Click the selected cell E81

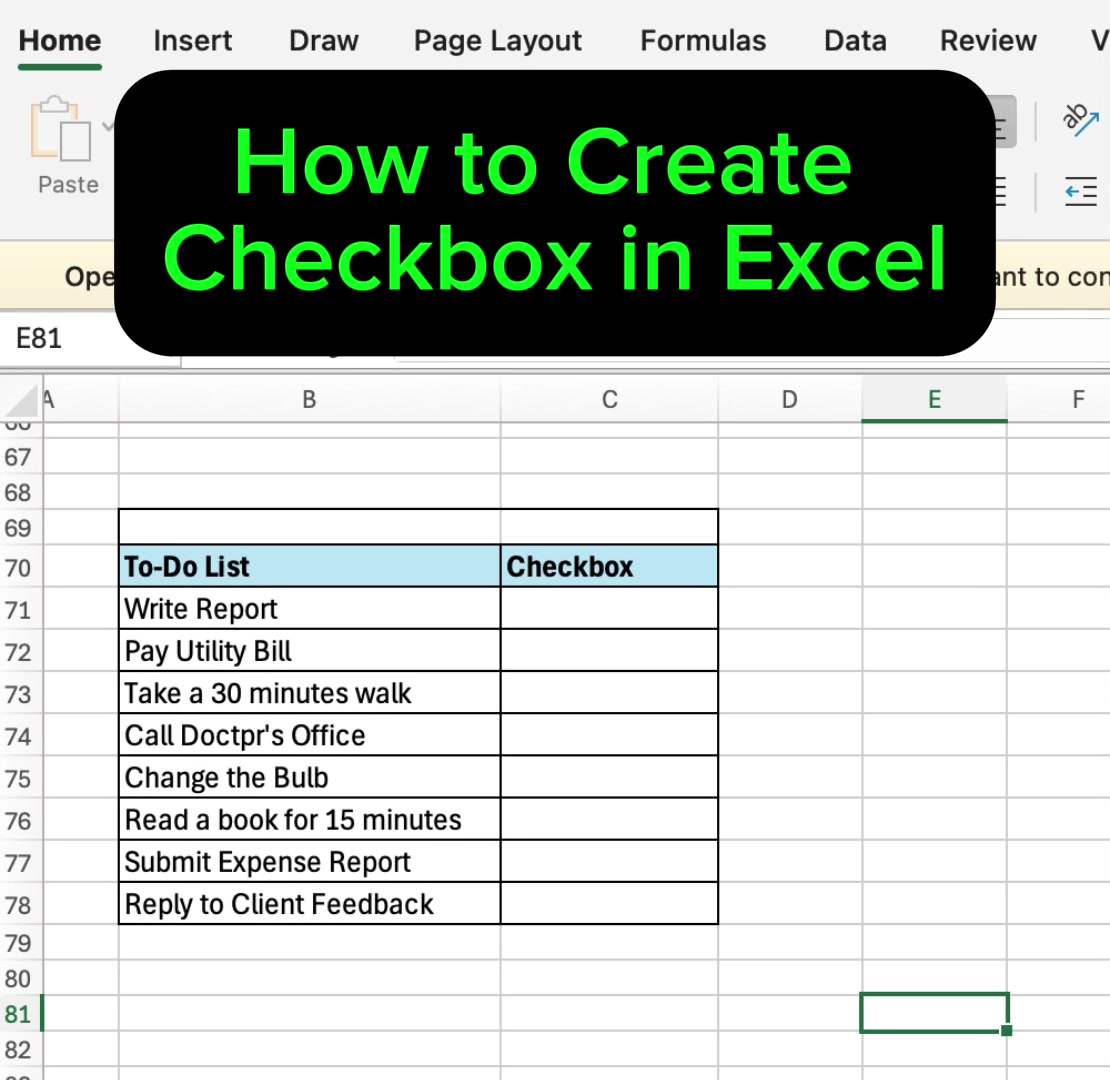(x=934, y=1013)
